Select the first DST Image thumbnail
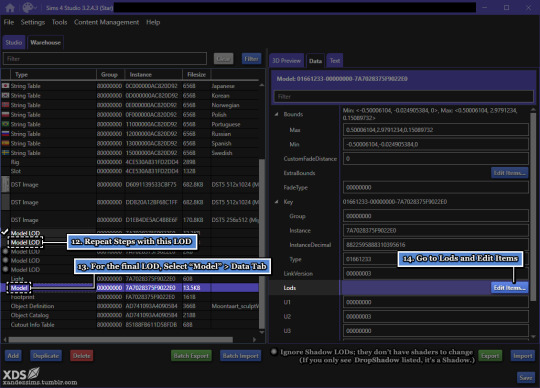Viewport: 540px width, 388px height. click(x=6, y=184)
